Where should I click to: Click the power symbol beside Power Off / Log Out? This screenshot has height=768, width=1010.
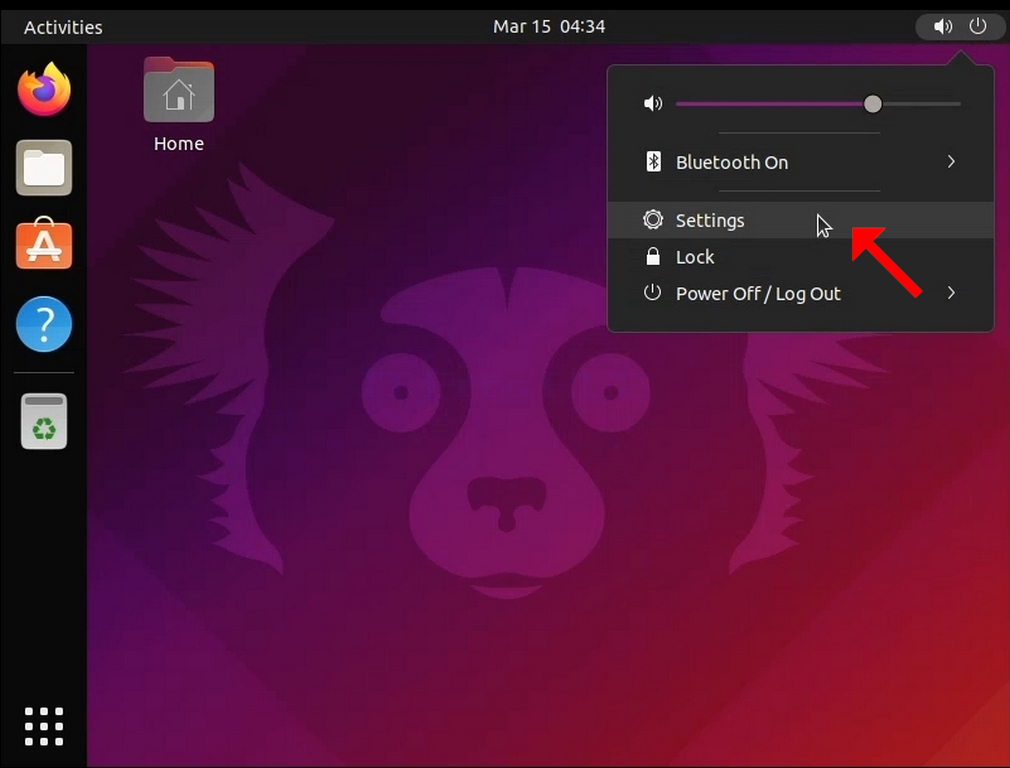(x=653, y=293)
